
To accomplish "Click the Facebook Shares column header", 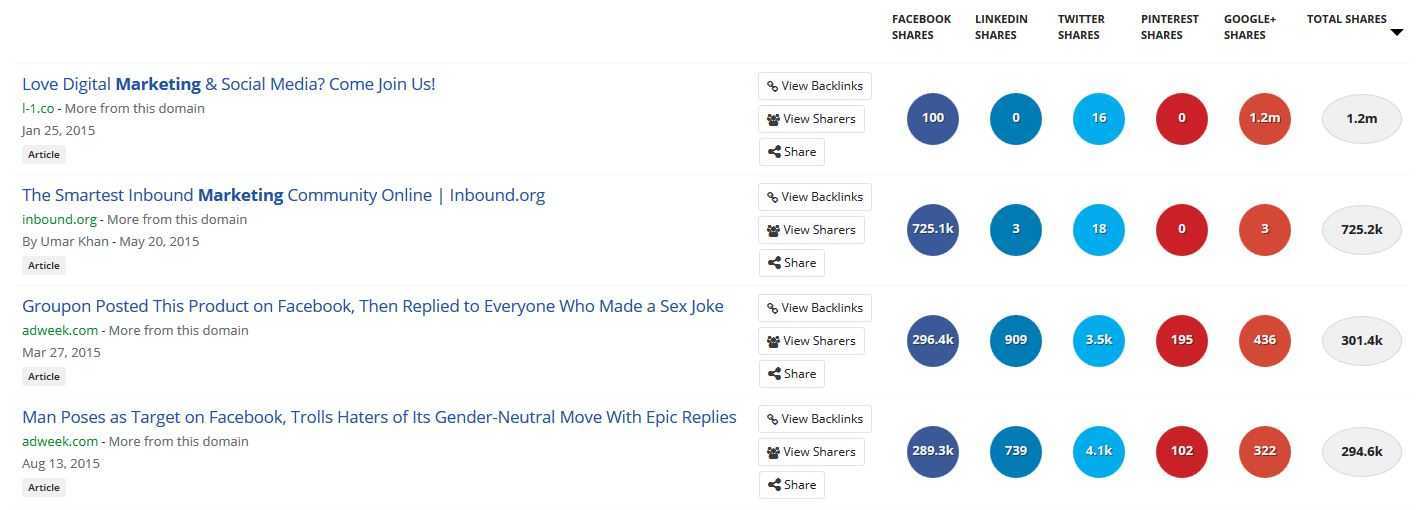I will coord(921,27).
